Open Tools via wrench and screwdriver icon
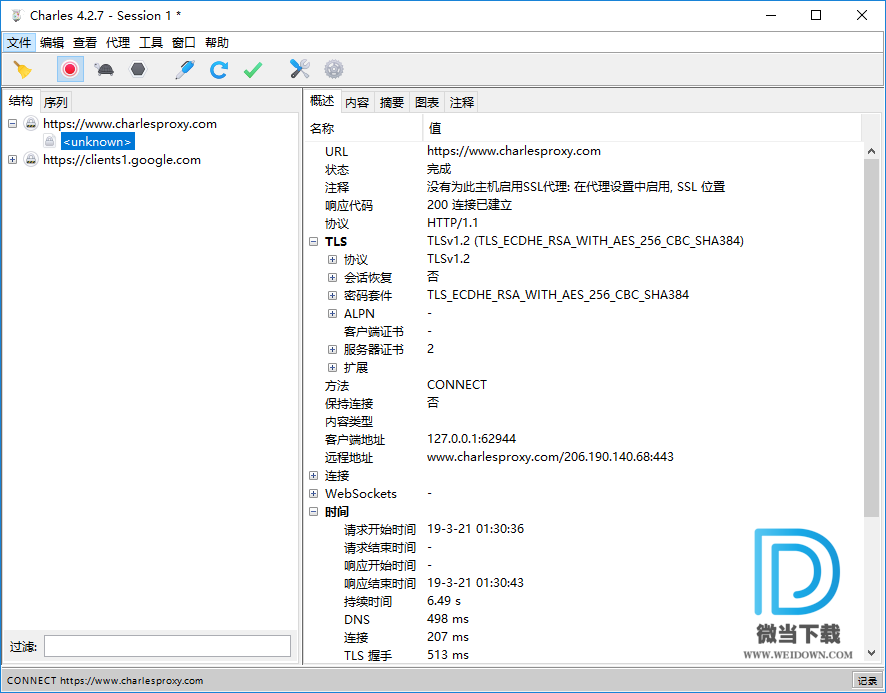 pos(299,70)
